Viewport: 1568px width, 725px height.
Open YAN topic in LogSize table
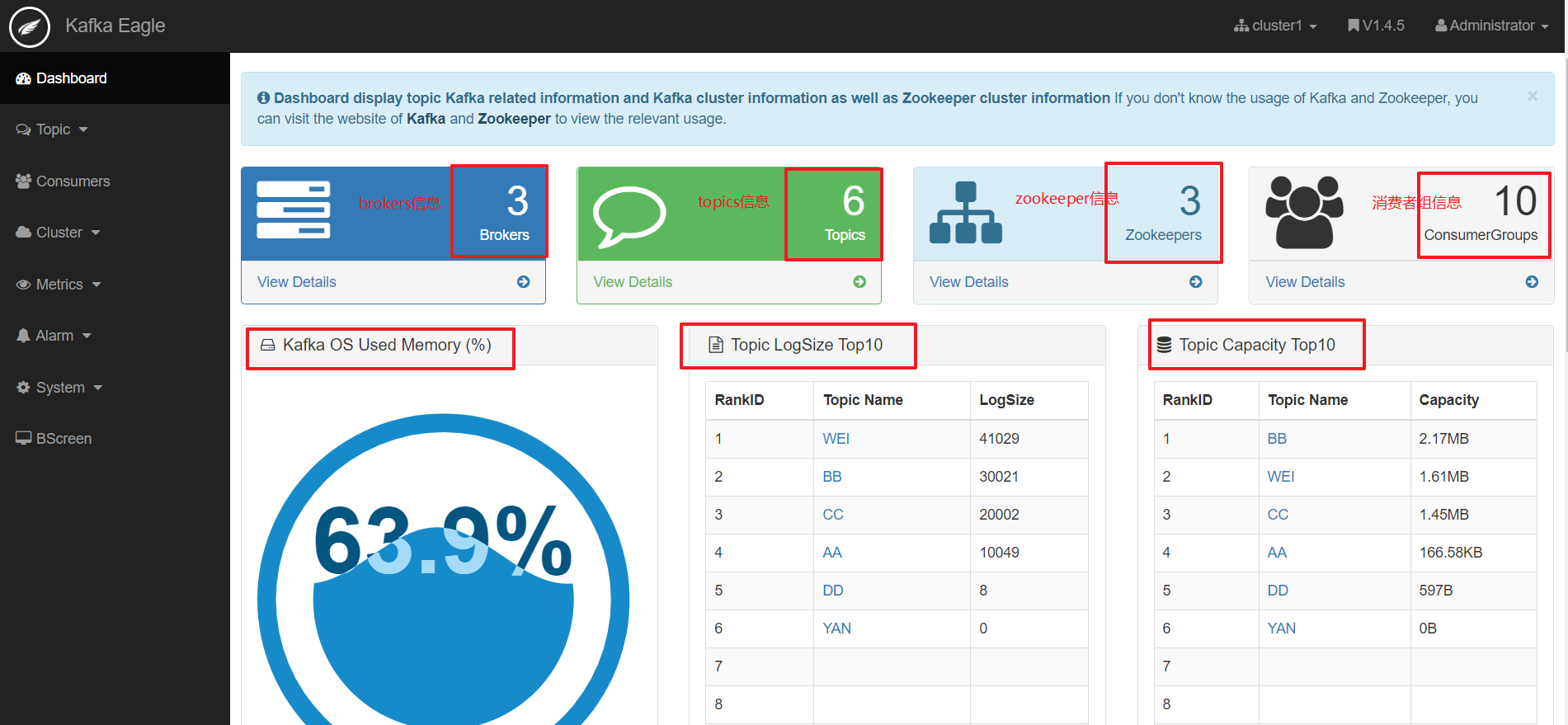[837, 628]
